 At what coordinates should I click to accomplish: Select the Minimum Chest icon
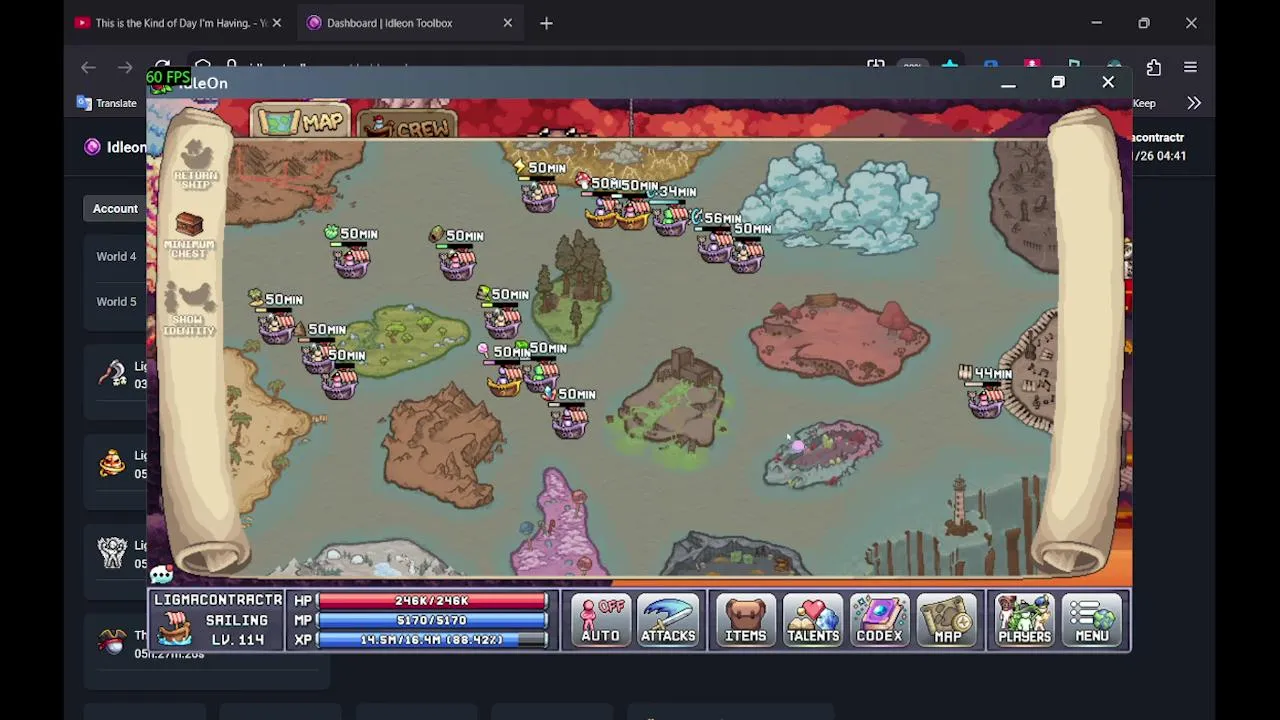click(189, 236)
